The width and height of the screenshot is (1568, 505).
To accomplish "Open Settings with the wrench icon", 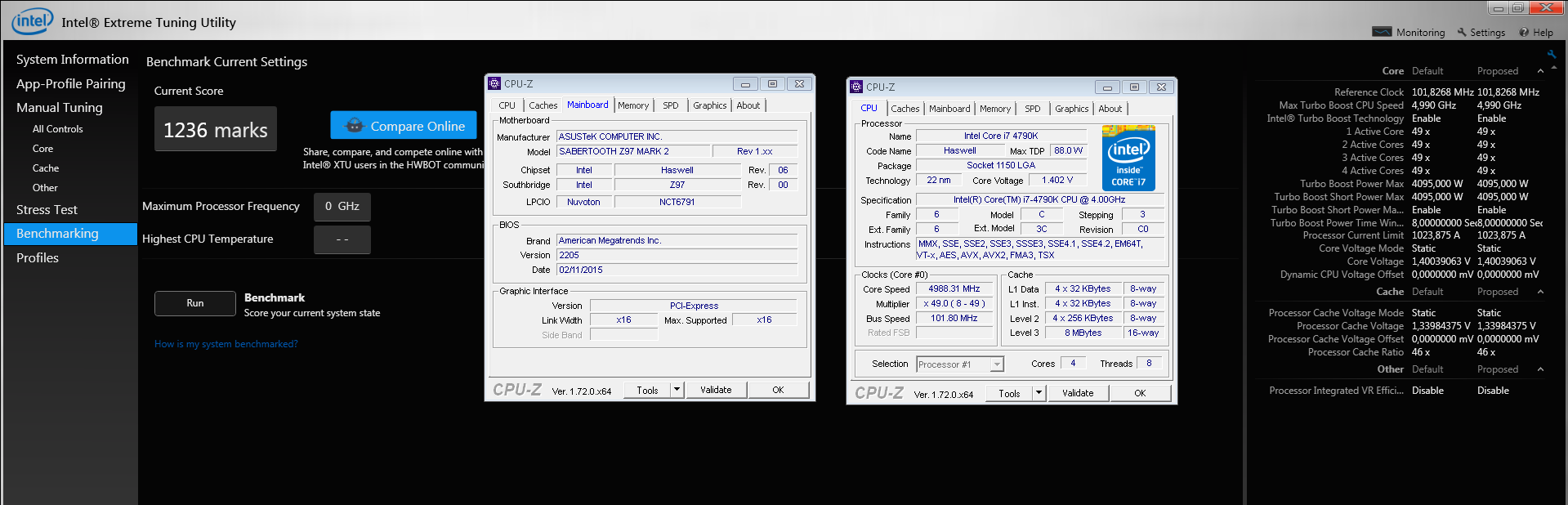I will 1462,32.
